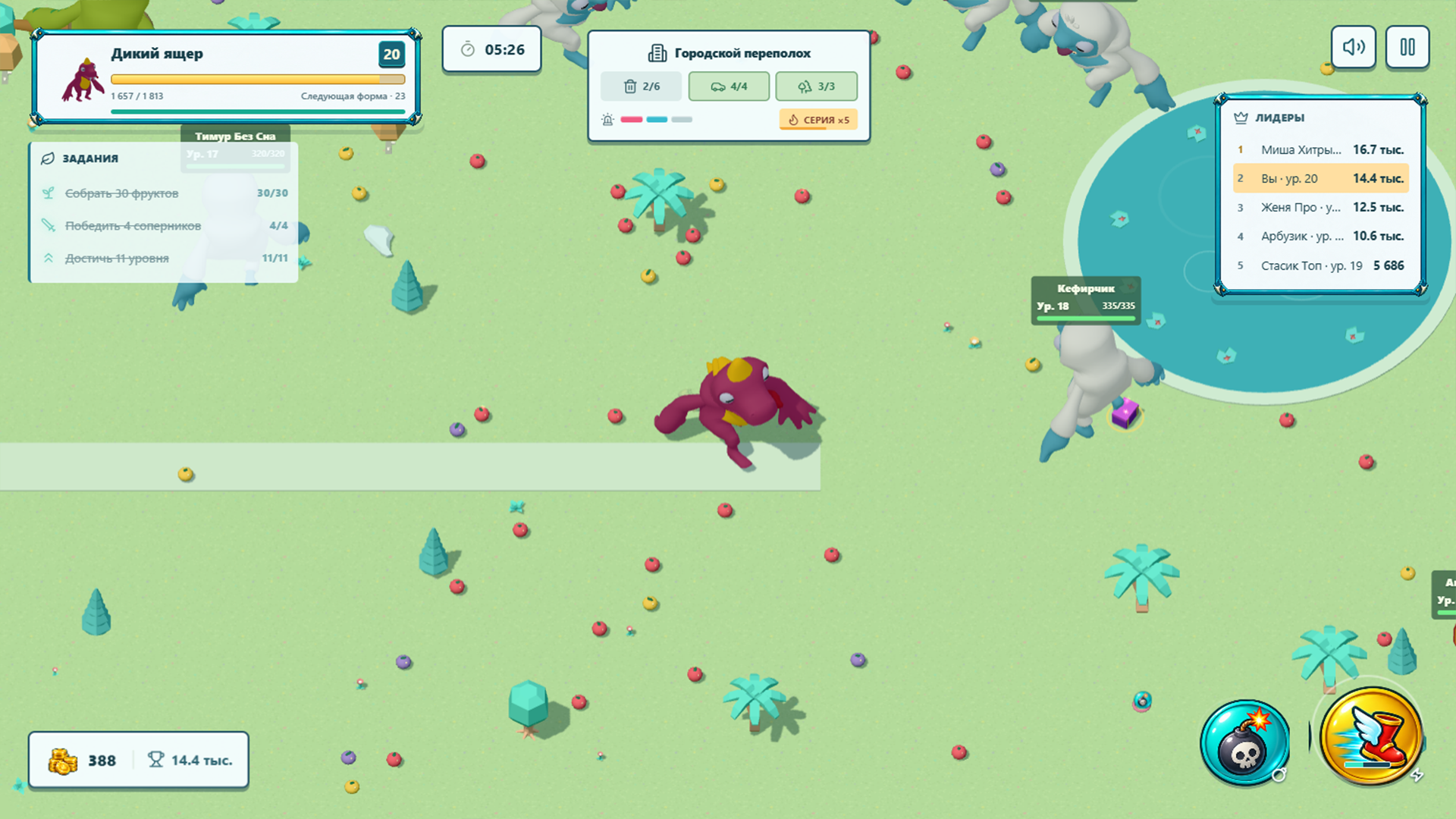Click the trophy score 14.4 тыс.
Screen dimensions: 1456x819
(x=190, y=760)
